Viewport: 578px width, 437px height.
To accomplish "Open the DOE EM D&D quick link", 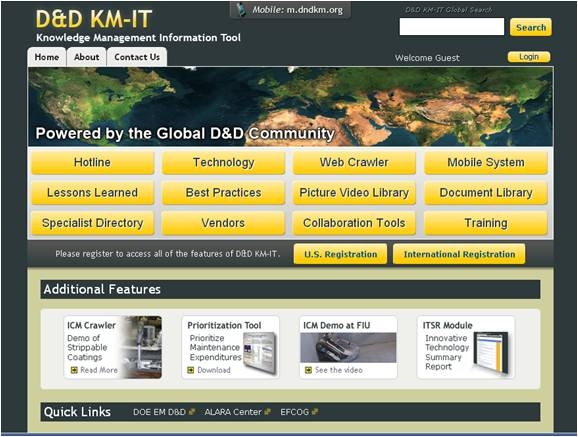I will tap(159, 412).
